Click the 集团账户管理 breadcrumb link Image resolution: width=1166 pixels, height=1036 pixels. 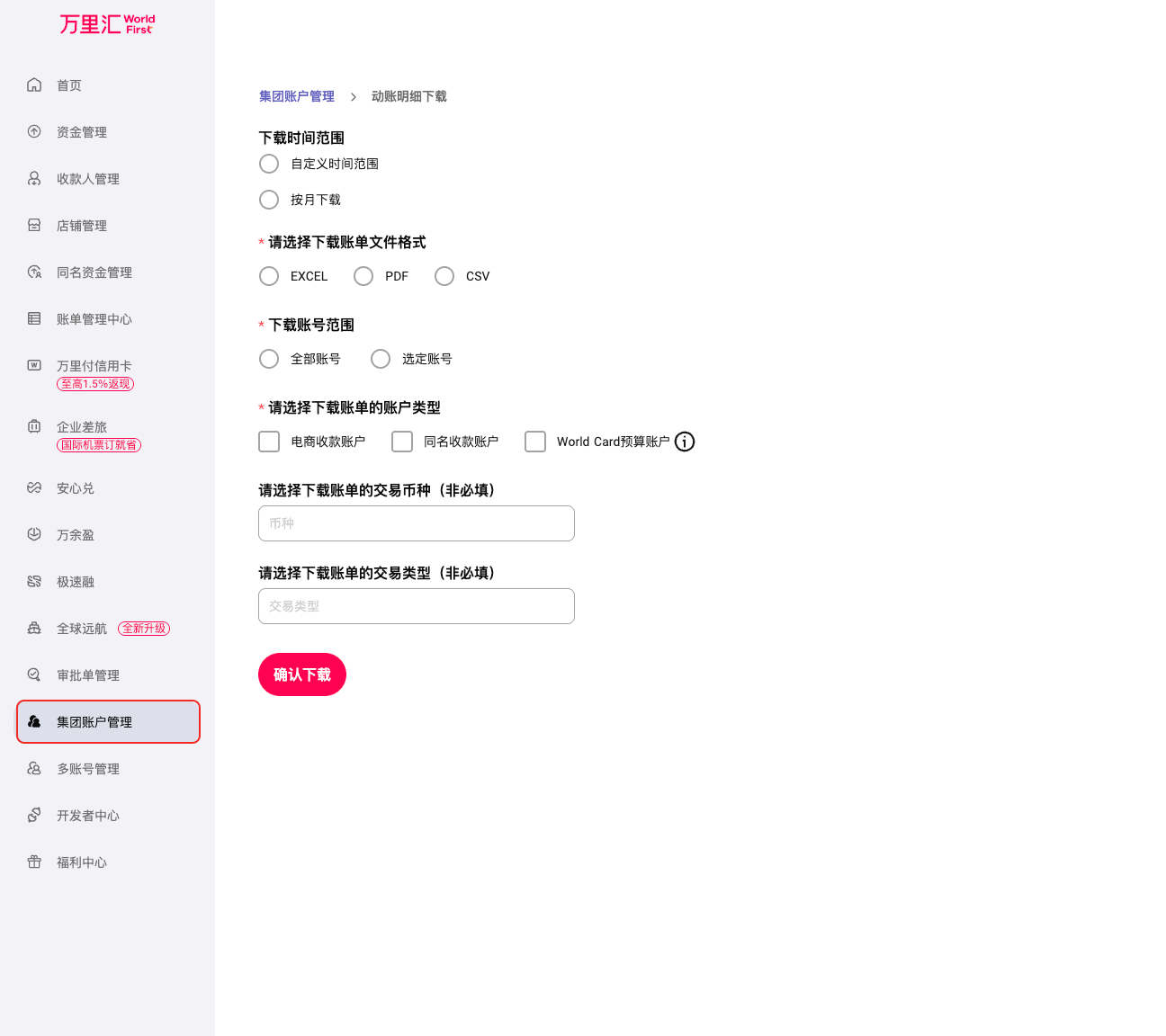point(297,96)
